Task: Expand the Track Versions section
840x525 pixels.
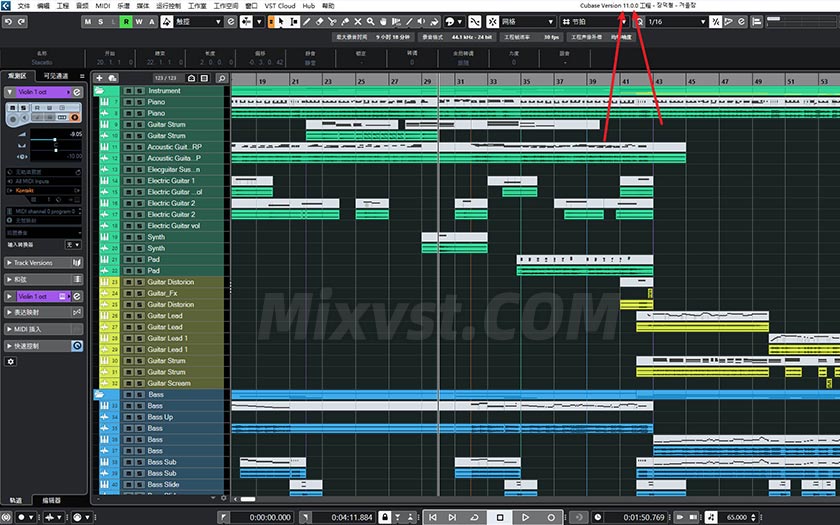Action: click(x=40, y=263)
